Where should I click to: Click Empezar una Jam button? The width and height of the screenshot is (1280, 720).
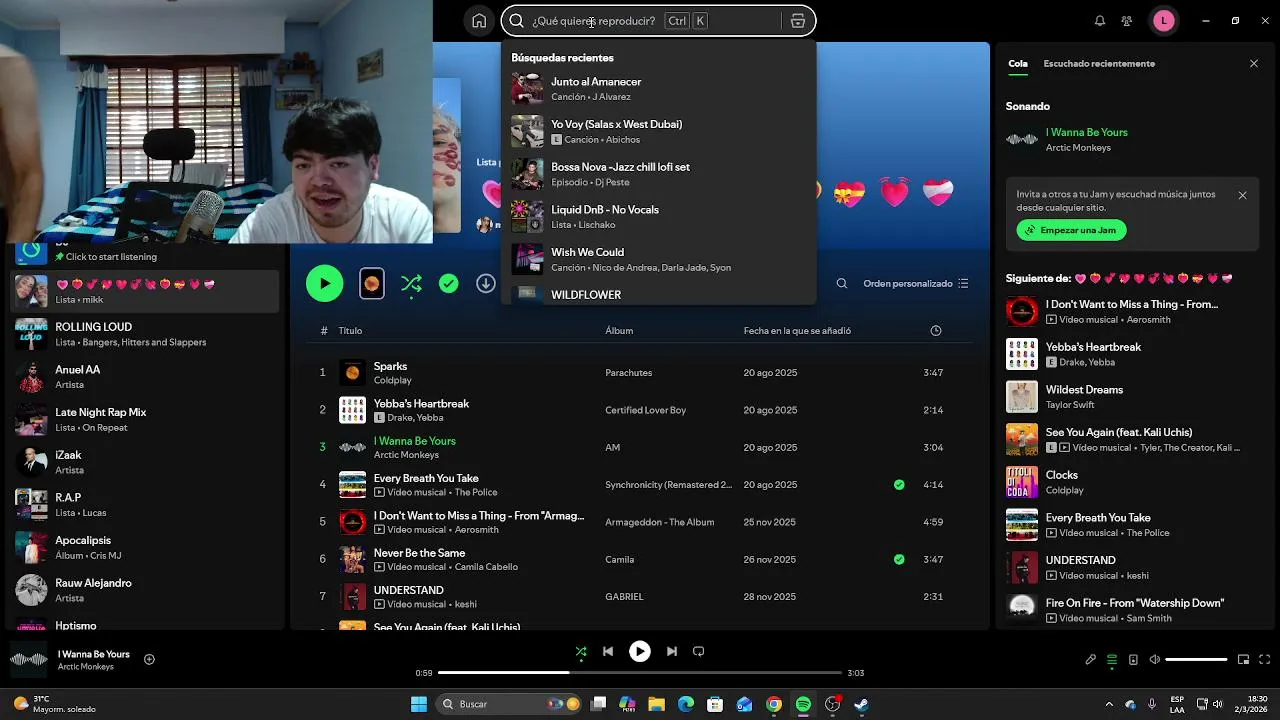pyautogui.click(x=1072, y=230)
